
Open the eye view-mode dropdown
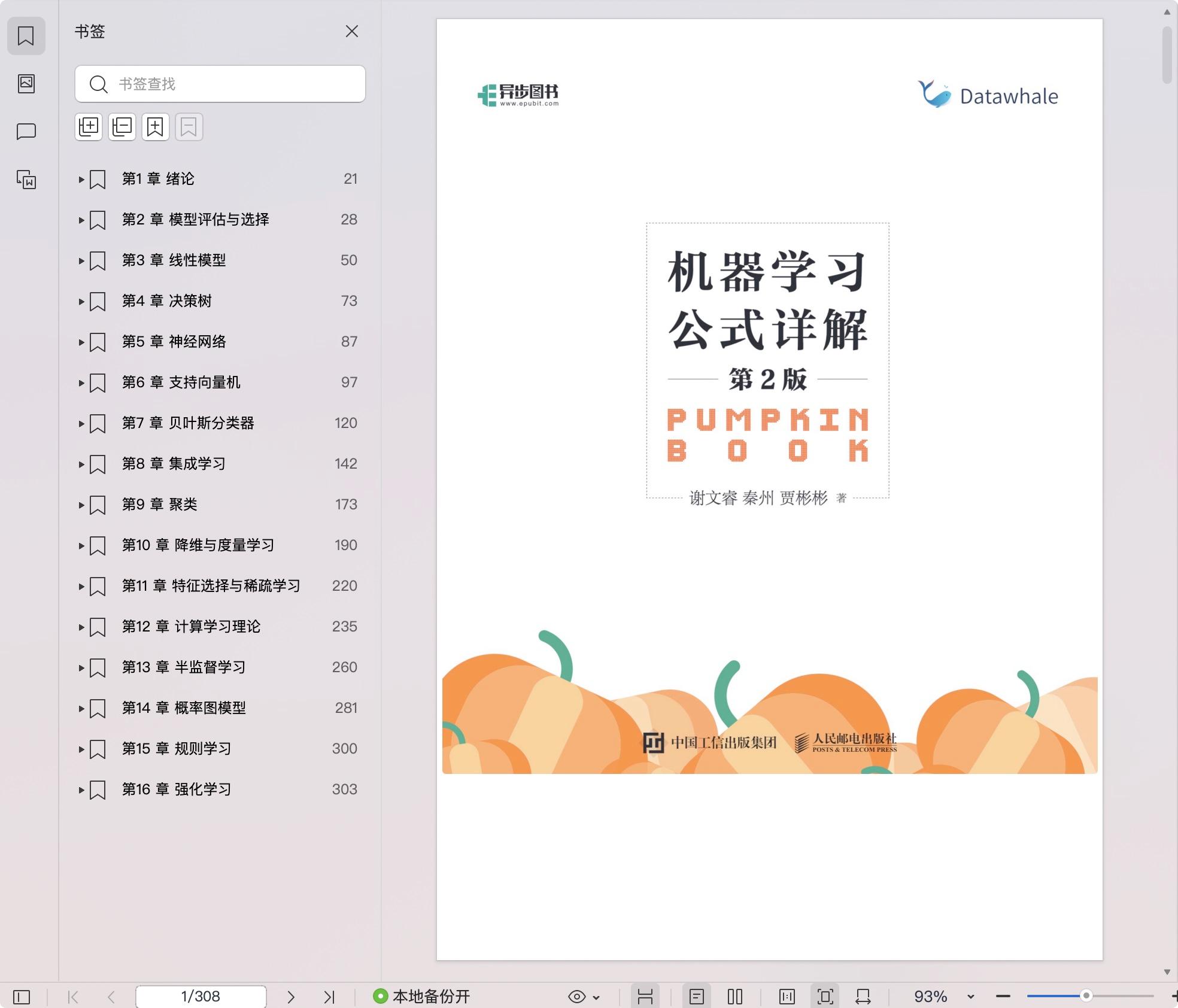(x=584, y=997)
